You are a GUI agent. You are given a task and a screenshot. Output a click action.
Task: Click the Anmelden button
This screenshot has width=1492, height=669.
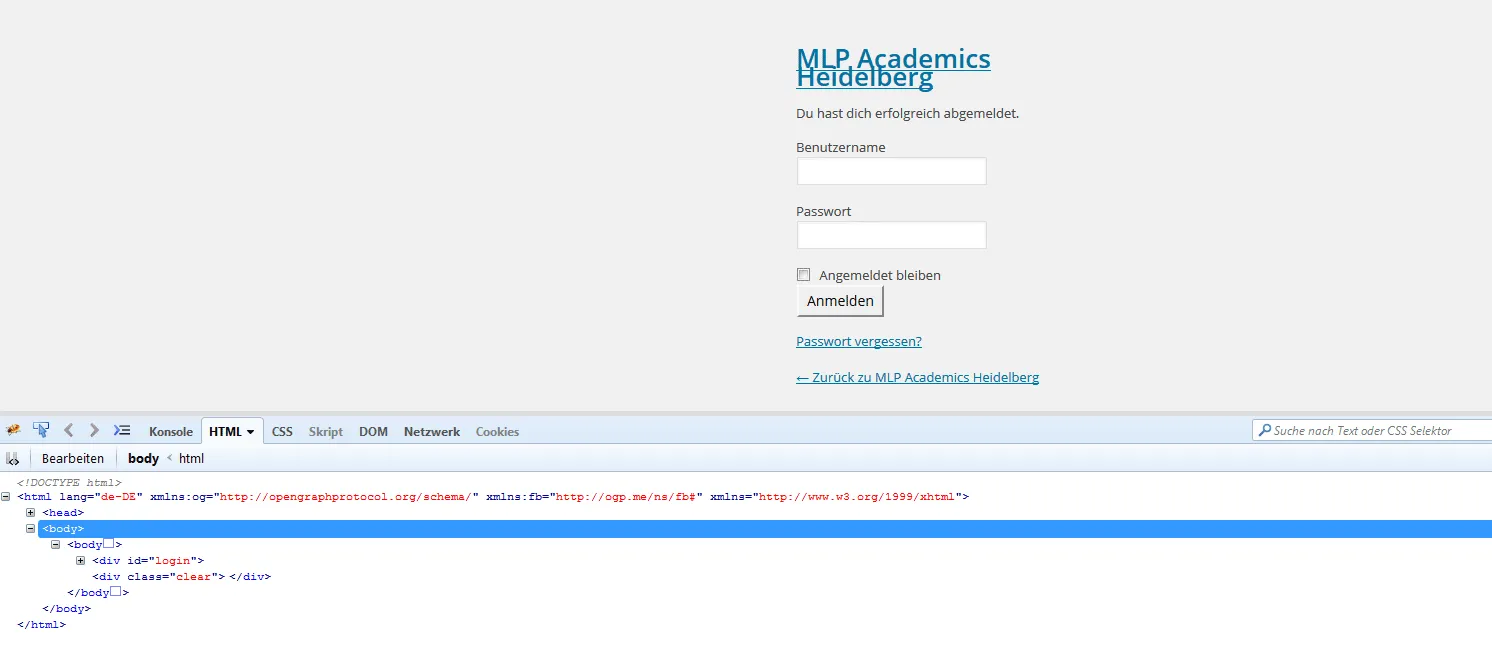point(840,301)
